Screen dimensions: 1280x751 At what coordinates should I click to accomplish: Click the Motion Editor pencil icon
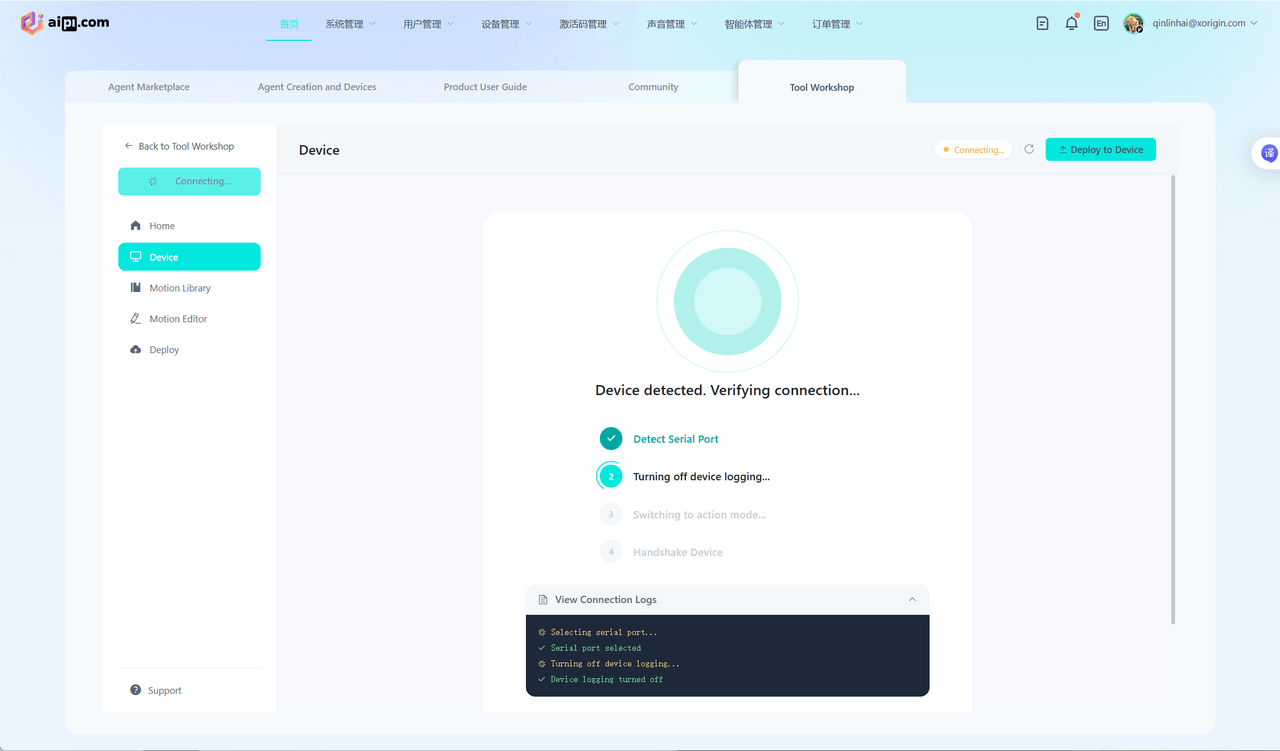pyautogui.click(x=136, y=319)
